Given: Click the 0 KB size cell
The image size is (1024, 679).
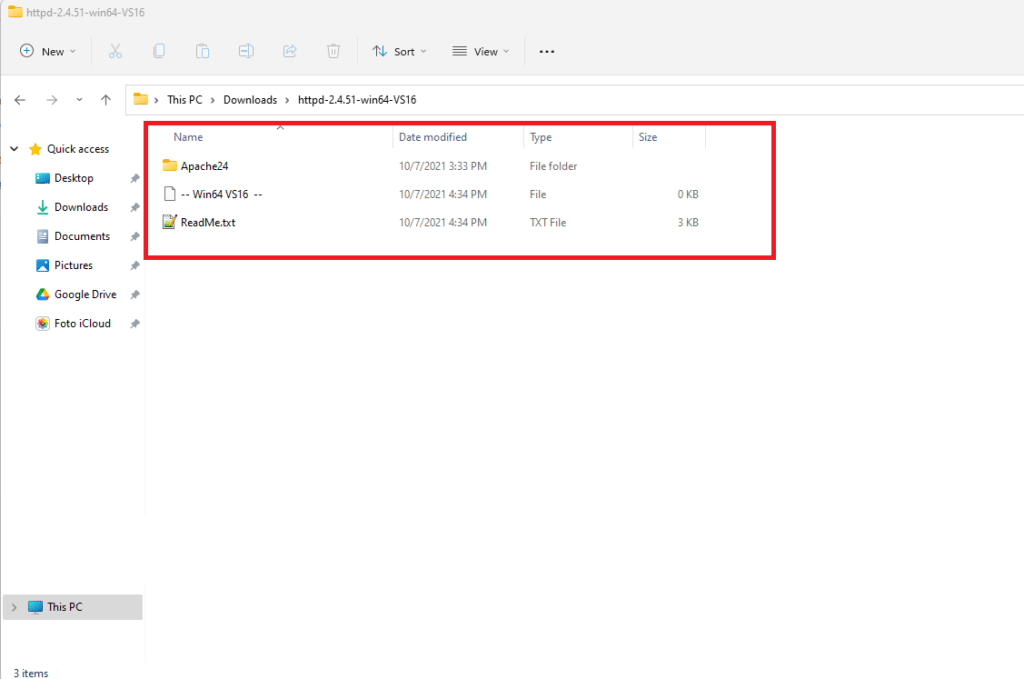Looking at the screenshot, I should (x=688, y=194).
